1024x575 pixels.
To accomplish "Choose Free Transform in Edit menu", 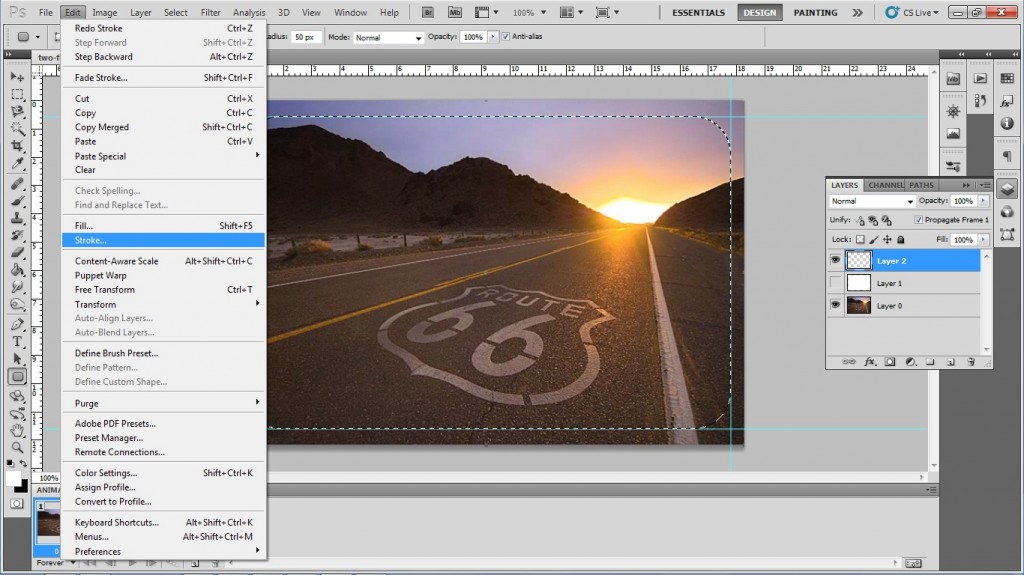I will 163,289.
